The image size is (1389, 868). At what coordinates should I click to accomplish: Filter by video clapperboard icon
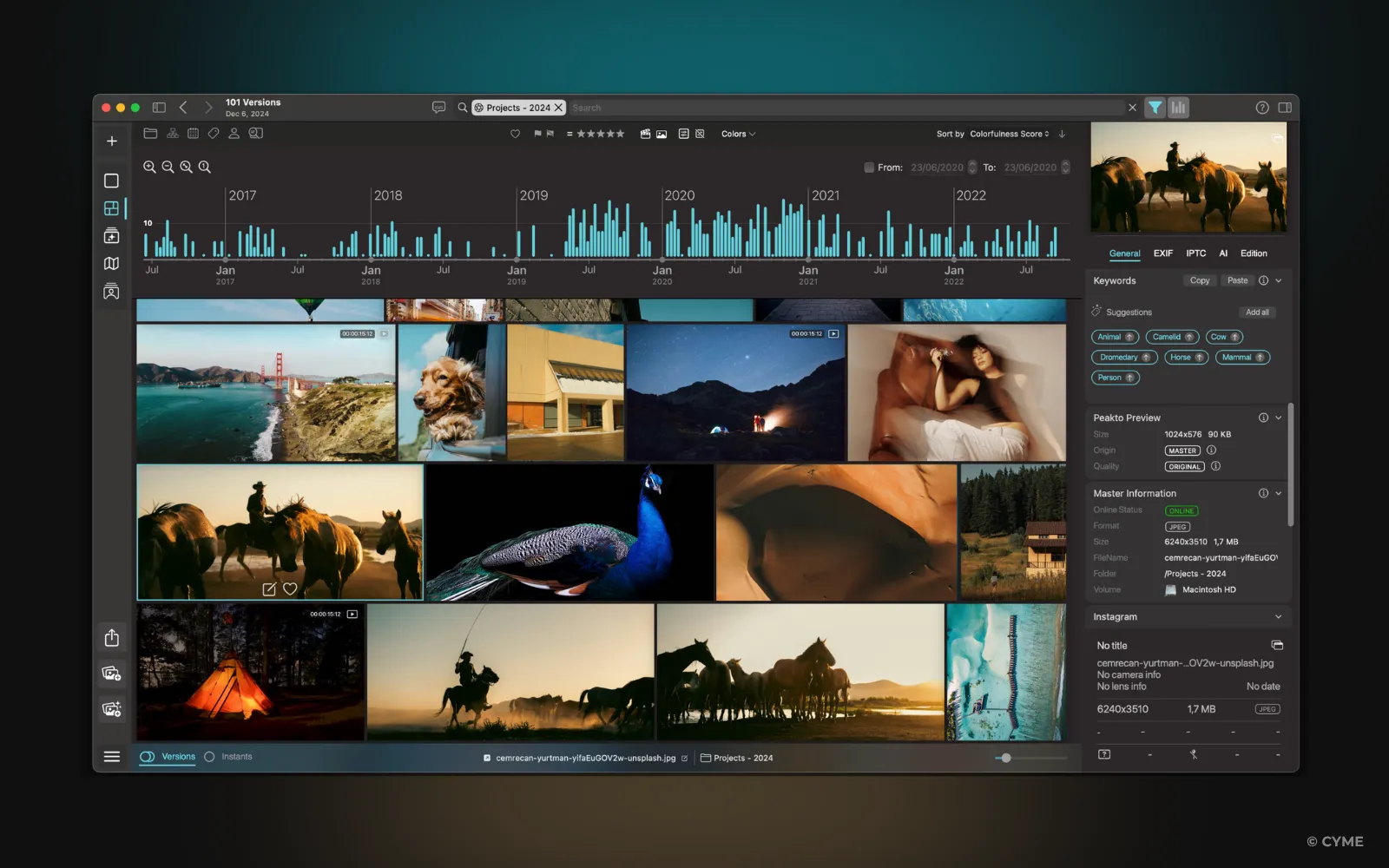[x=645, y=134]
